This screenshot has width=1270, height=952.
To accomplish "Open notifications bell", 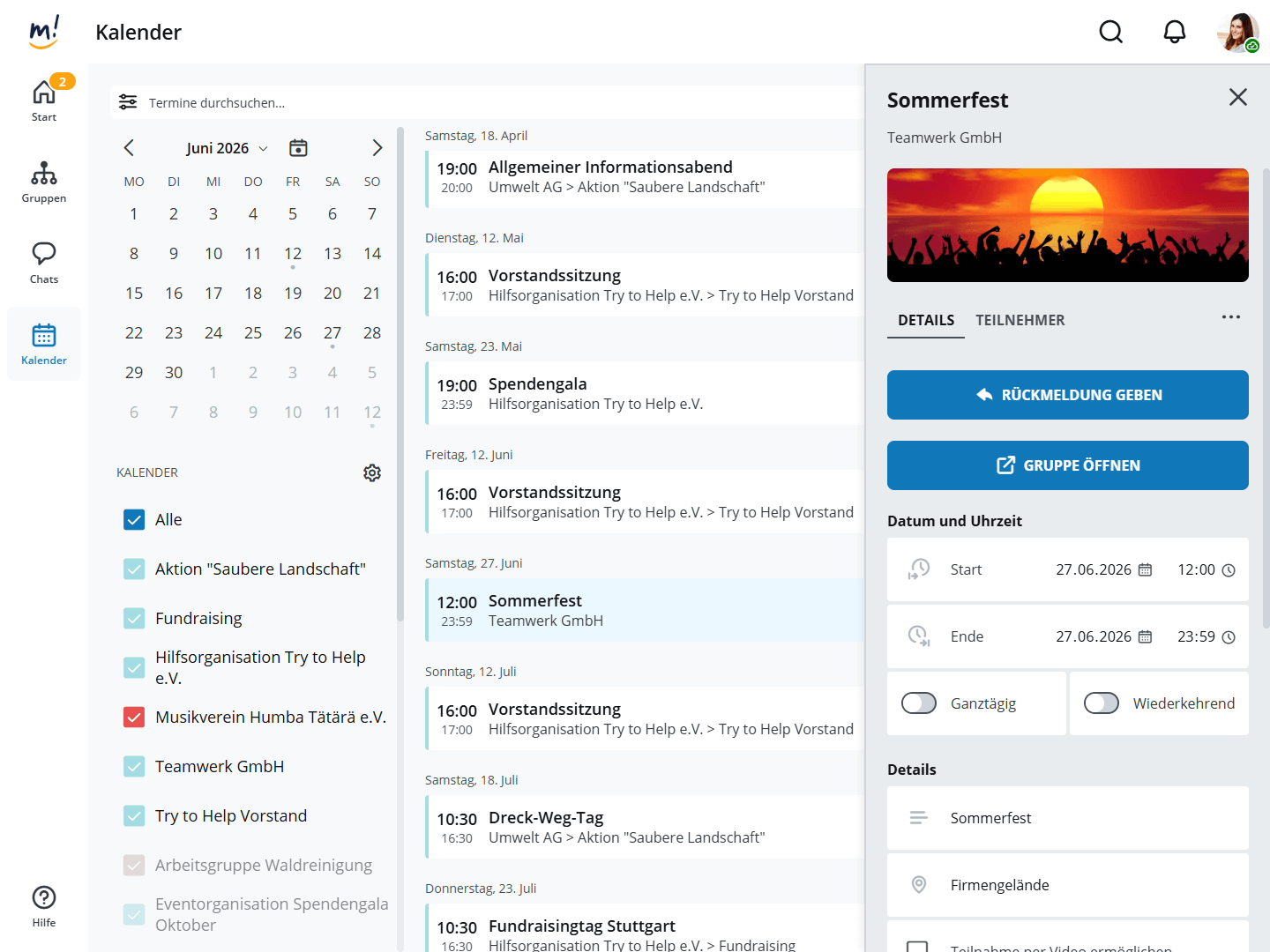I will point(1174,33).
